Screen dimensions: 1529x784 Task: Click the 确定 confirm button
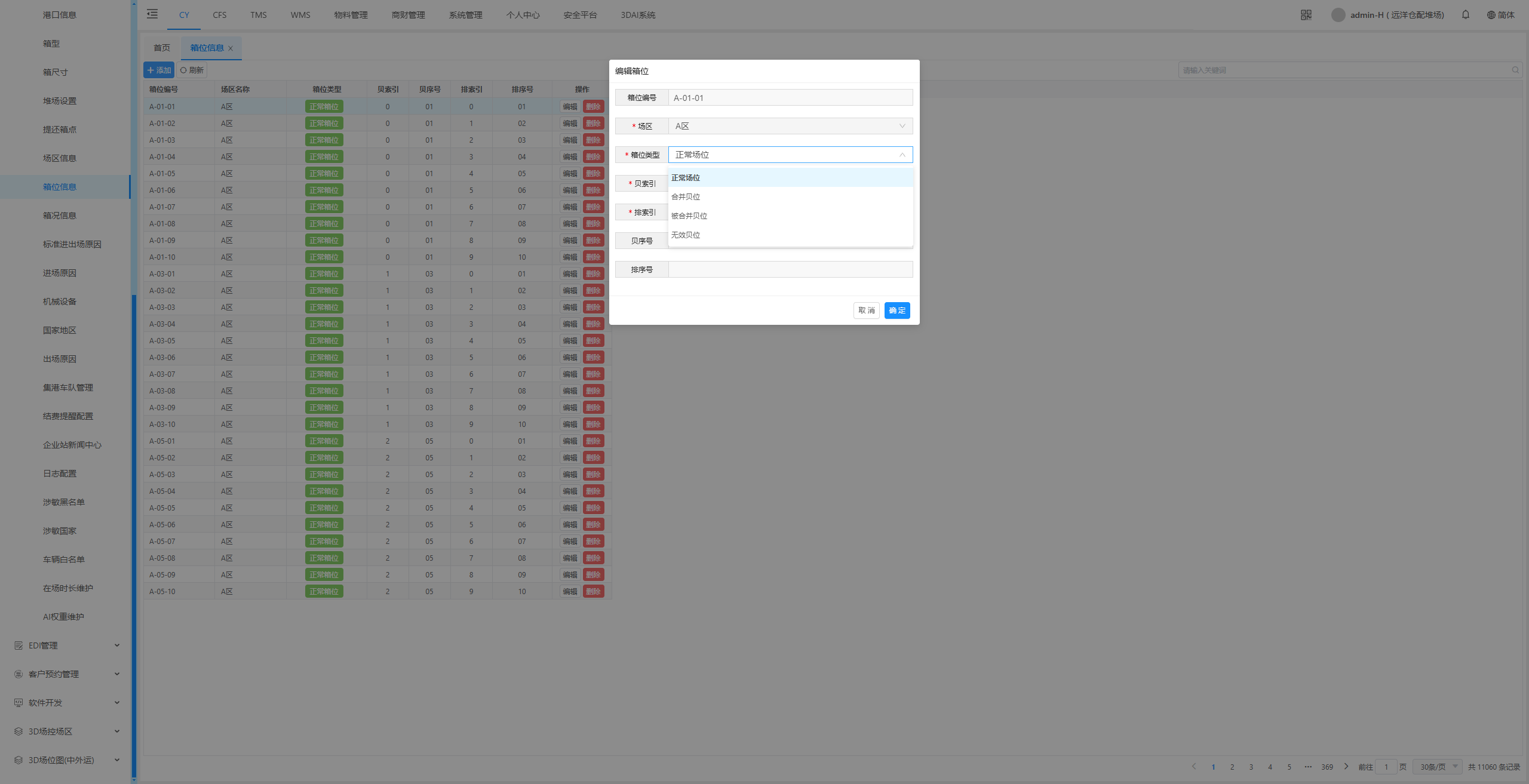coord(896,310)
